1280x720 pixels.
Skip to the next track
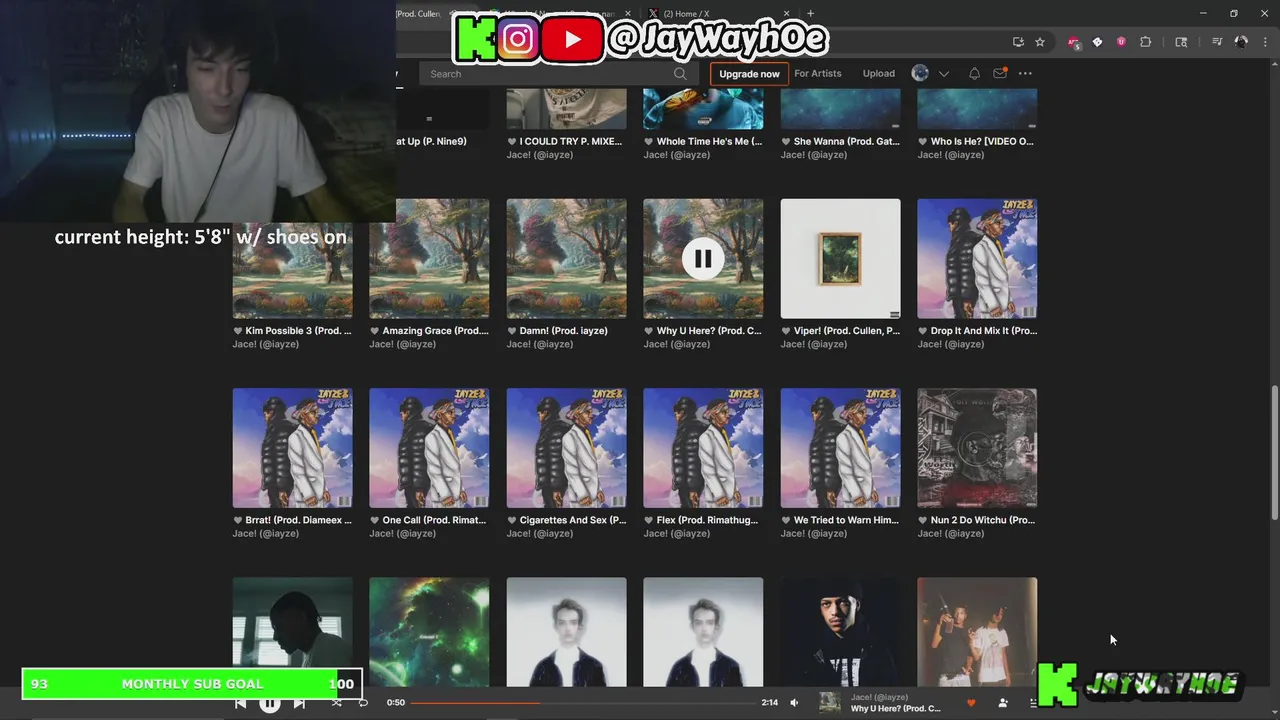pos(299,703)
